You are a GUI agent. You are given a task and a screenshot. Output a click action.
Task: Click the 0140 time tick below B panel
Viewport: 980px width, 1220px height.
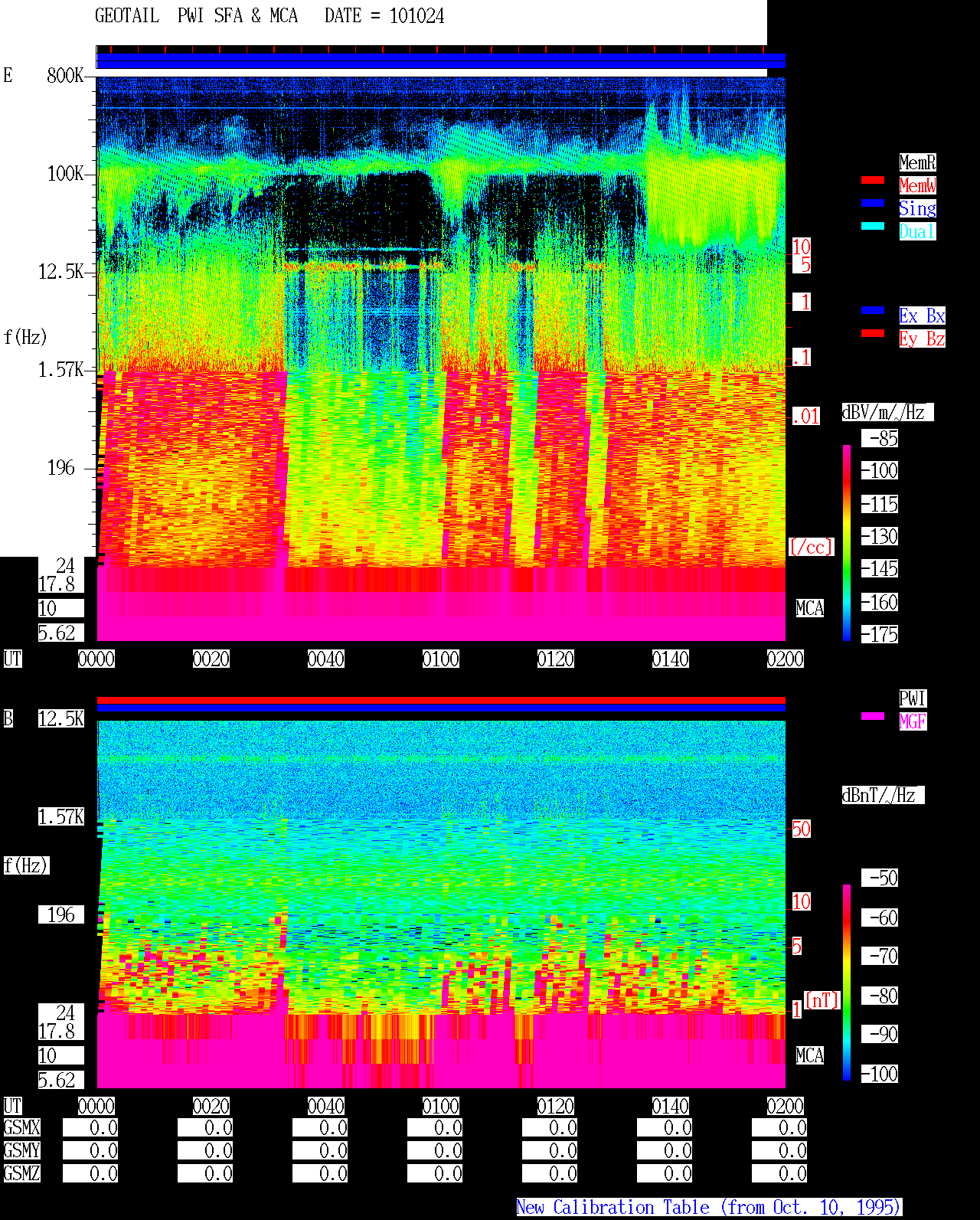tap(671, 1106)
